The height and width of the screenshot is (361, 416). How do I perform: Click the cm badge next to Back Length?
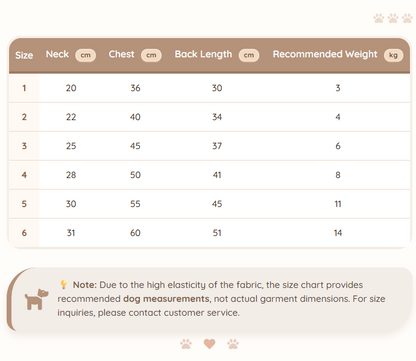point(249,55)
